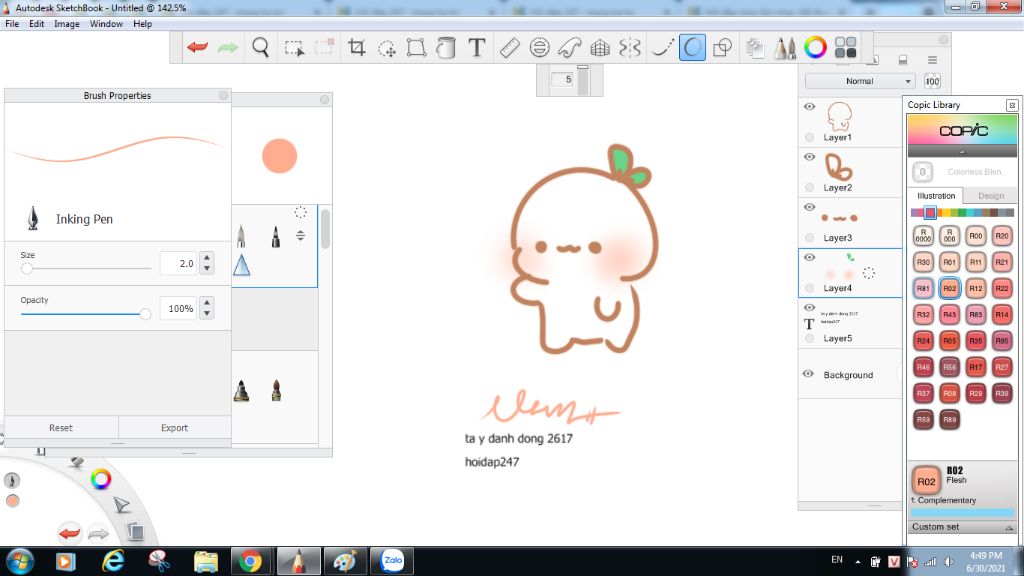Decrease Opacity with down stepper arrow
The image size is (1024, 576).
[207, 313]
